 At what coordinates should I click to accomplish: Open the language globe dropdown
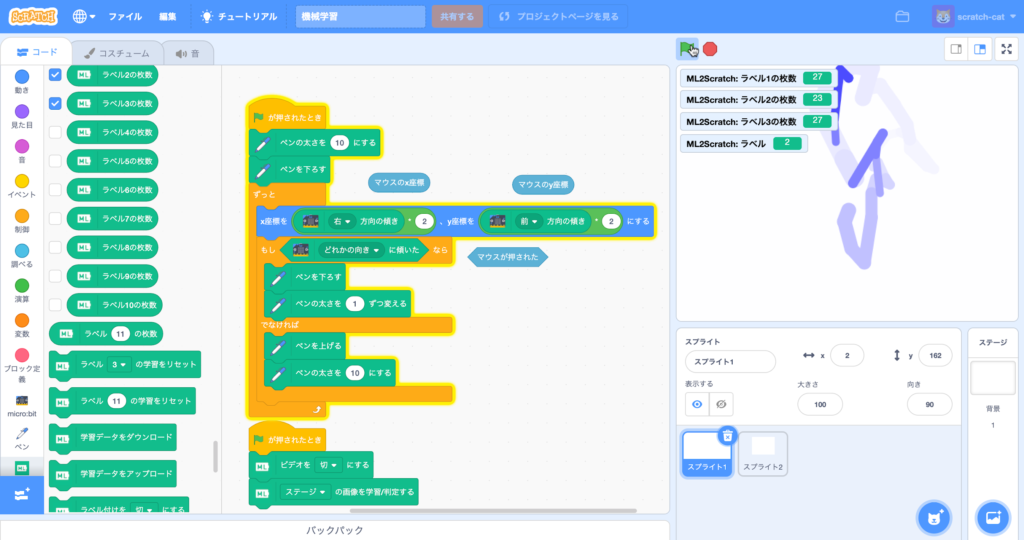pos(85,17)
